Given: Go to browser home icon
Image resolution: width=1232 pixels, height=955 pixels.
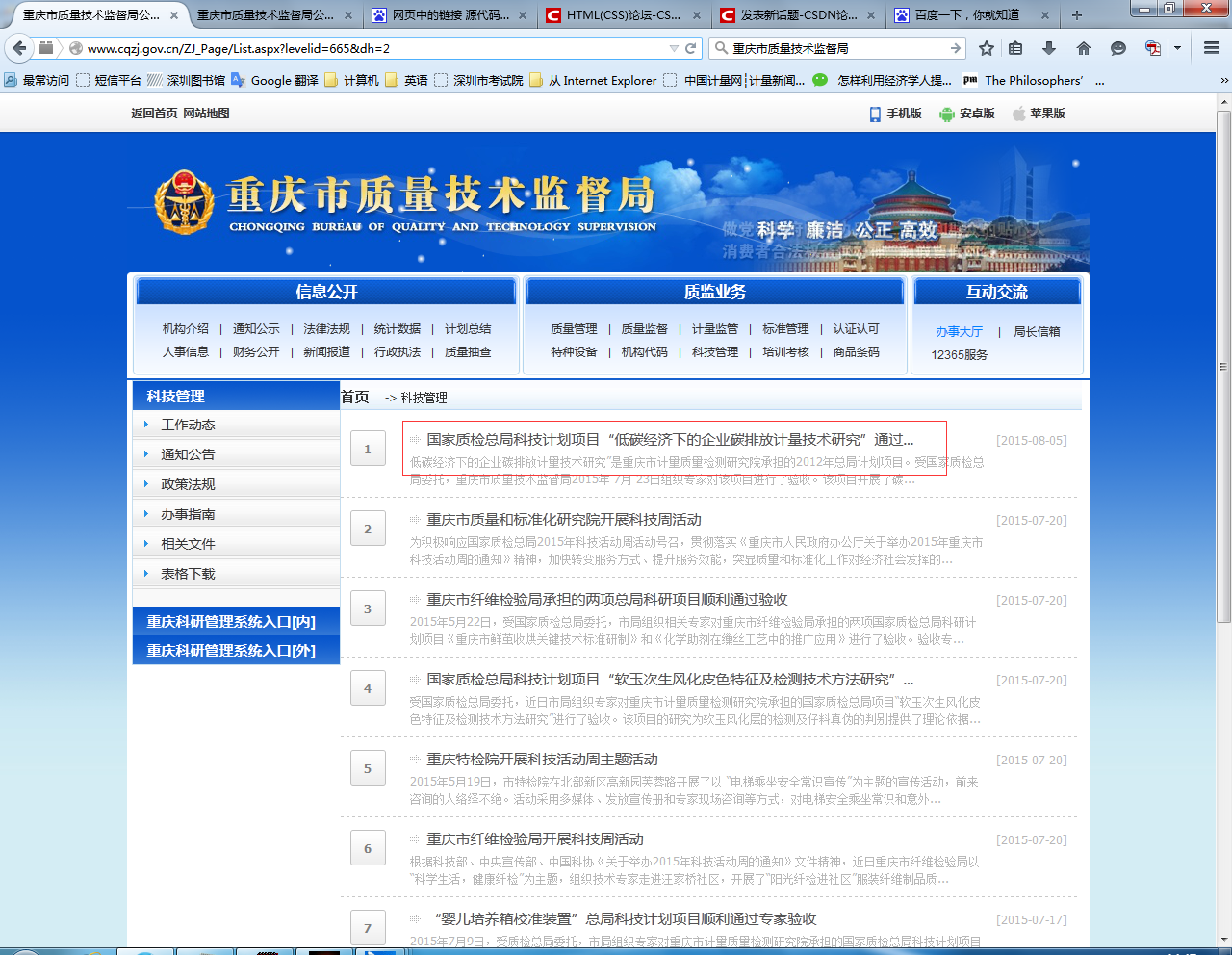Looking at the screenshot, I should [1084, 48].
